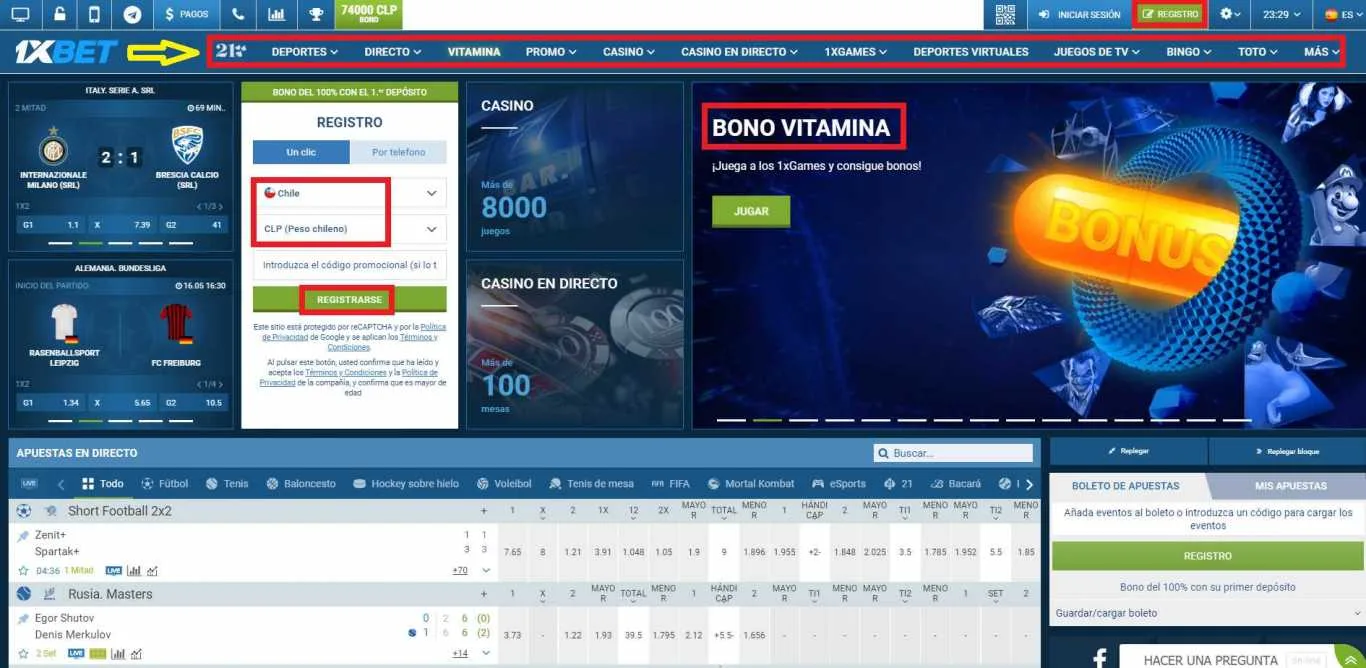
Task: Open the CLP currency dropdown
Action: (x=349, y=229)
